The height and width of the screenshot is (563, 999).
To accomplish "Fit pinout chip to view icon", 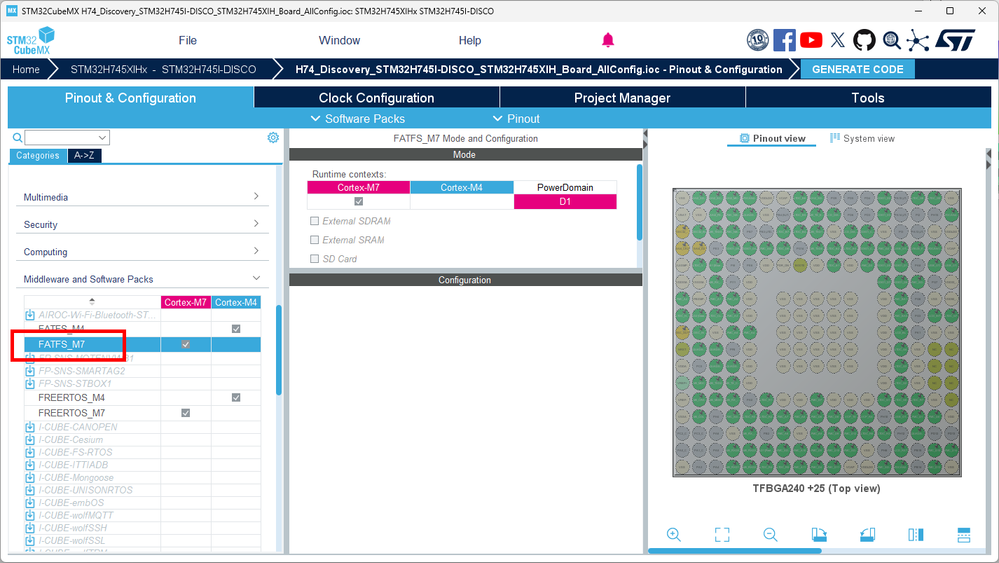I will (722, 534).
